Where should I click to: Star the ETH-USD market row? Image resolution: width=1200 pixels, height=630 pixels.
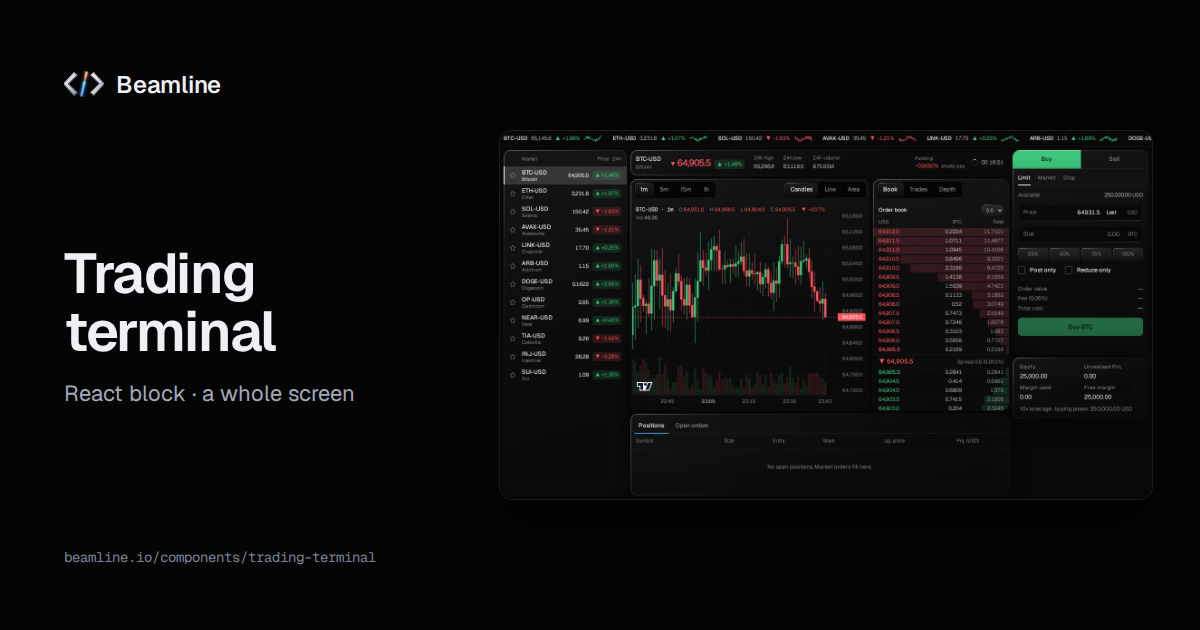pos(513,193)
